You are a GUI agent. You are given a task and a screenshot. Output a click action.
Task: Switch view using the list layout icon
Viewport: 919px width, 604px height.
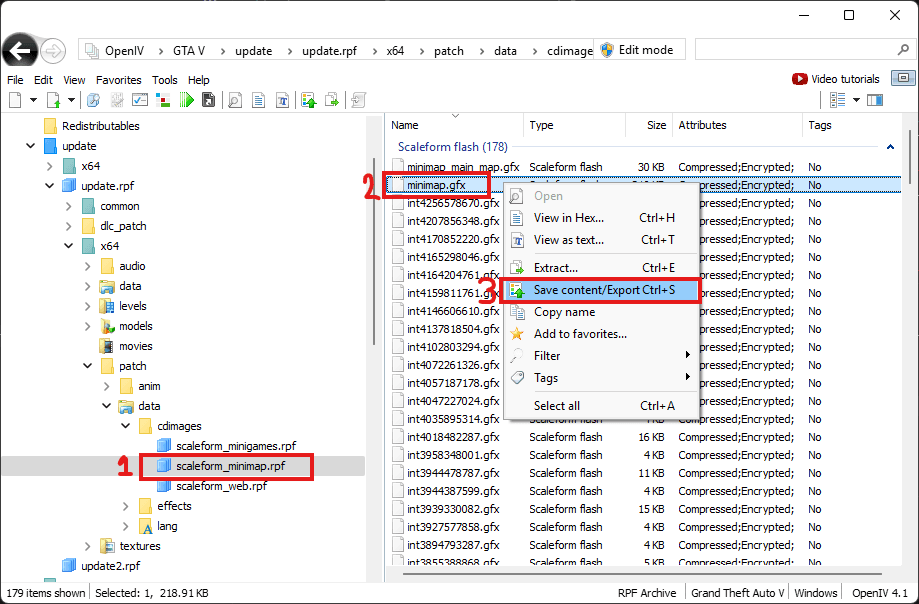click(837, 100)
